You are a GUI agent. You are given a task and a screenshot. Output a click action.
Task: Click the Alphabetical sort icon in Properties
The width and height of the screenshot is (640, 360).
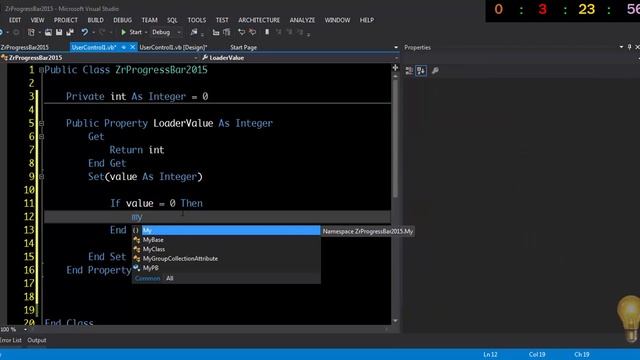click(421, 71)
